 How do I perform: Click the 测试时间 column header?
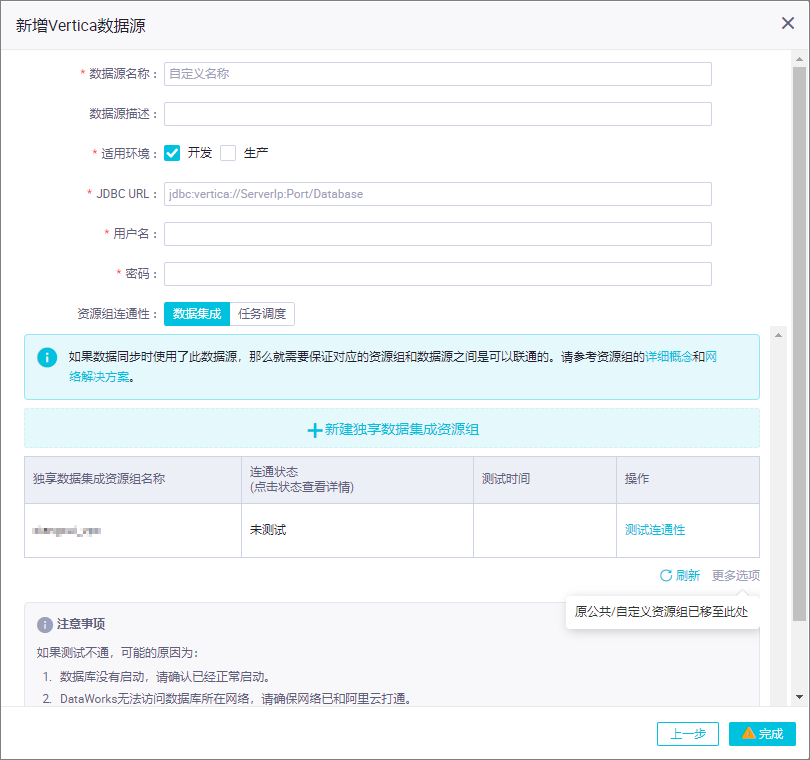point(544,479)
